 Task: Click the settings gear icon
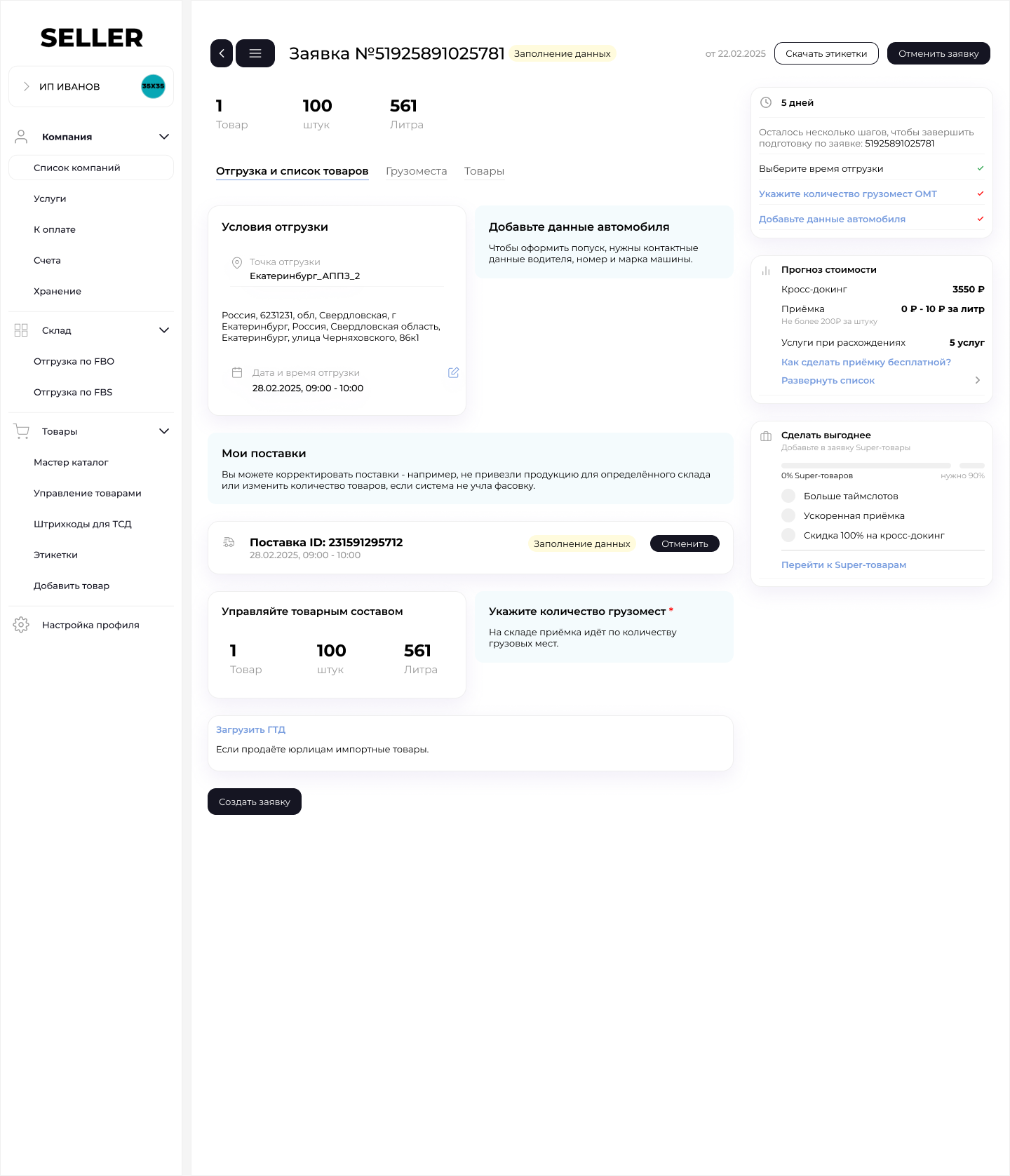click(x=21, y=625)
